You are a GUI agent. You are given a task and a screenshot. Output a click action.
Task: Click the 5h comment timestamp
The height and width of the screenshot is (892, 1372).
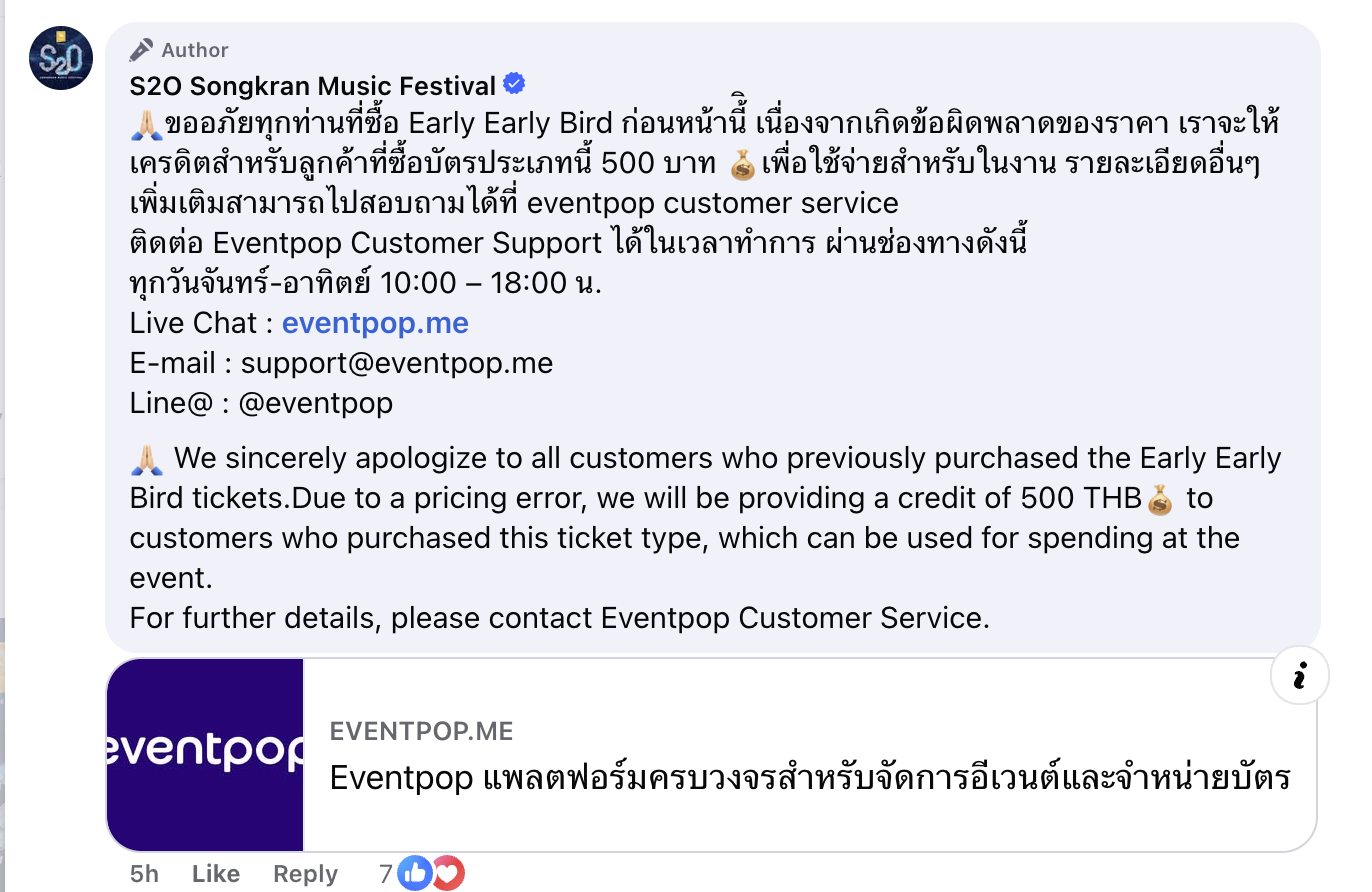[x=144, y=874]
